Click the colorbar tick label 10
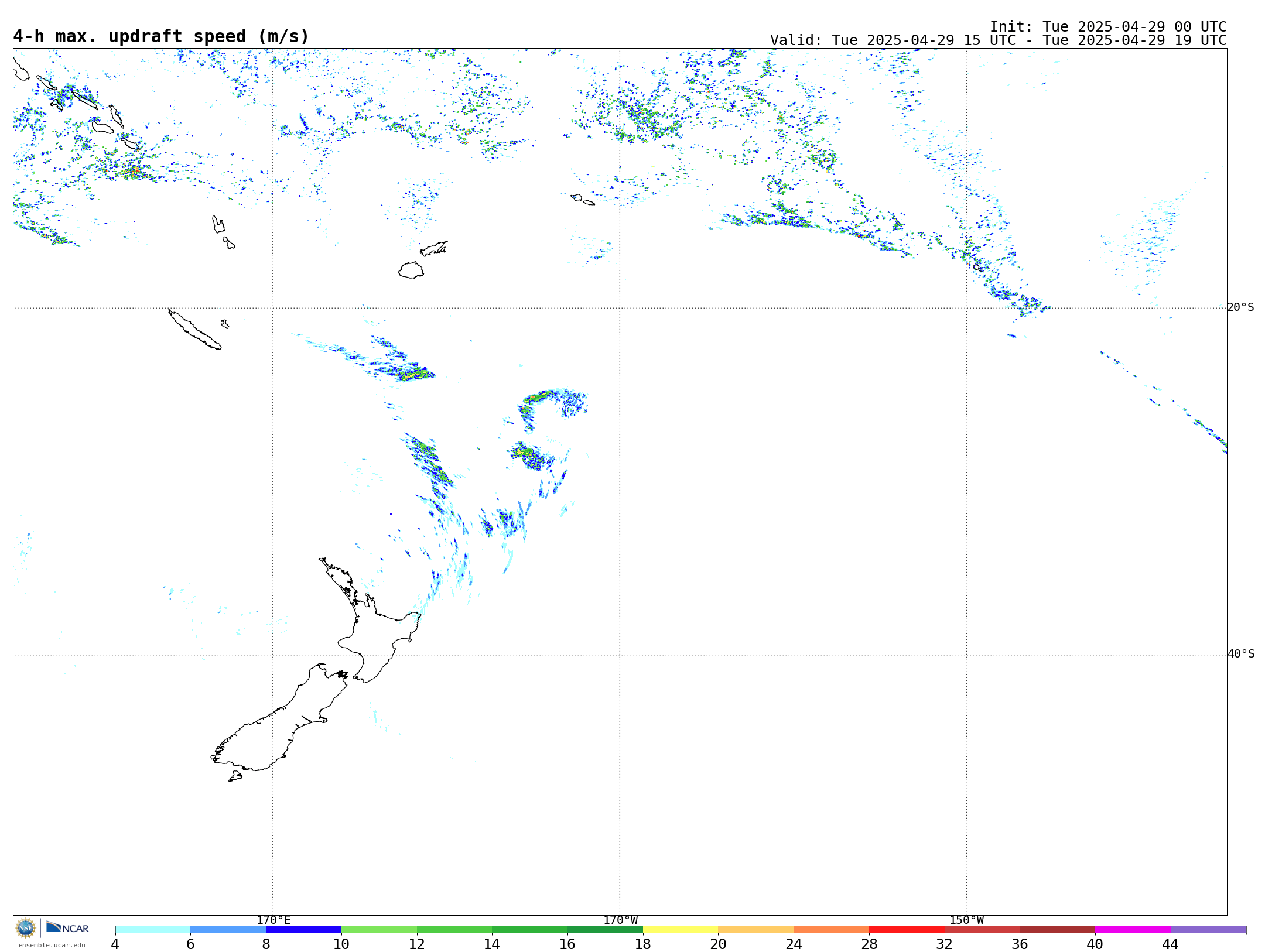The width and height of the screenshot is (1265, 952). [x=341, y=944]
